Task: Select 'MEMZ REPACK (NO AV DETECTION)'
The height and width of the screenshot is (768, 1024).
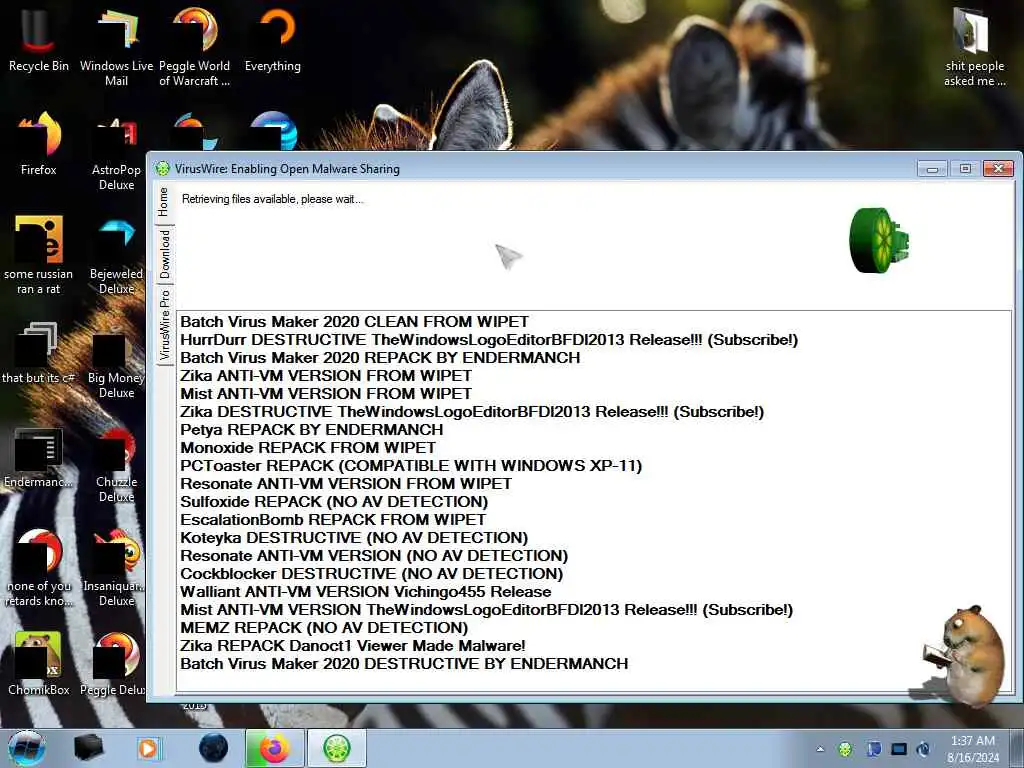Action: click(324, 628)
